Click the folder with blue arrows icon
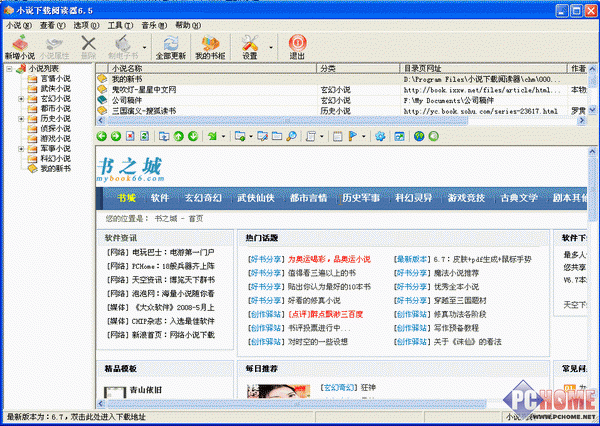This screenshot has height=426, width=600. (164, 136)
